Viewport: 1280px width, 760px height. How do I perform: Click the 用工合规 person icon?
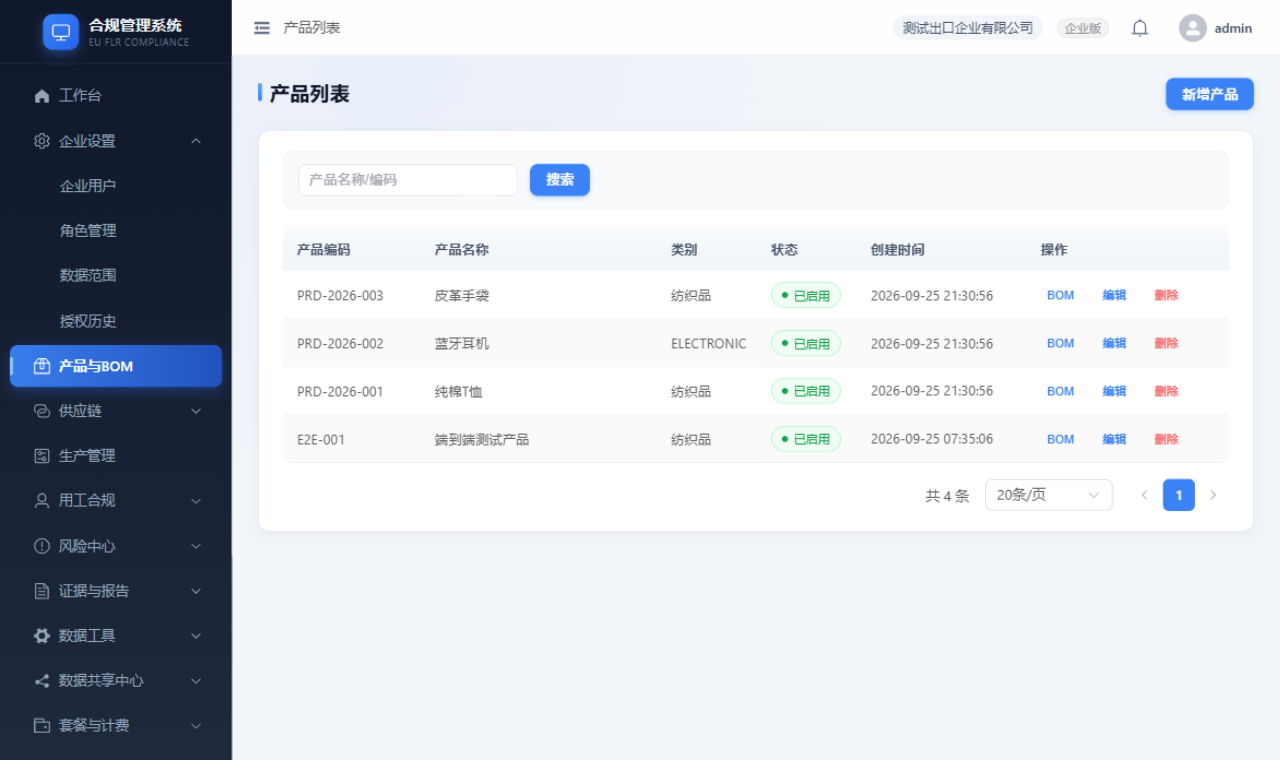pos(42,501)
